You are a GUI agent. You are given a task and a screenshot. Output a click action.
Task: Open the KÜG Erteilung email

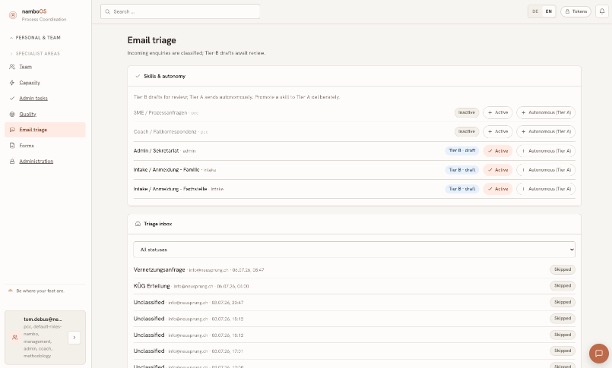pyautogui.click(x=354, y=286)
